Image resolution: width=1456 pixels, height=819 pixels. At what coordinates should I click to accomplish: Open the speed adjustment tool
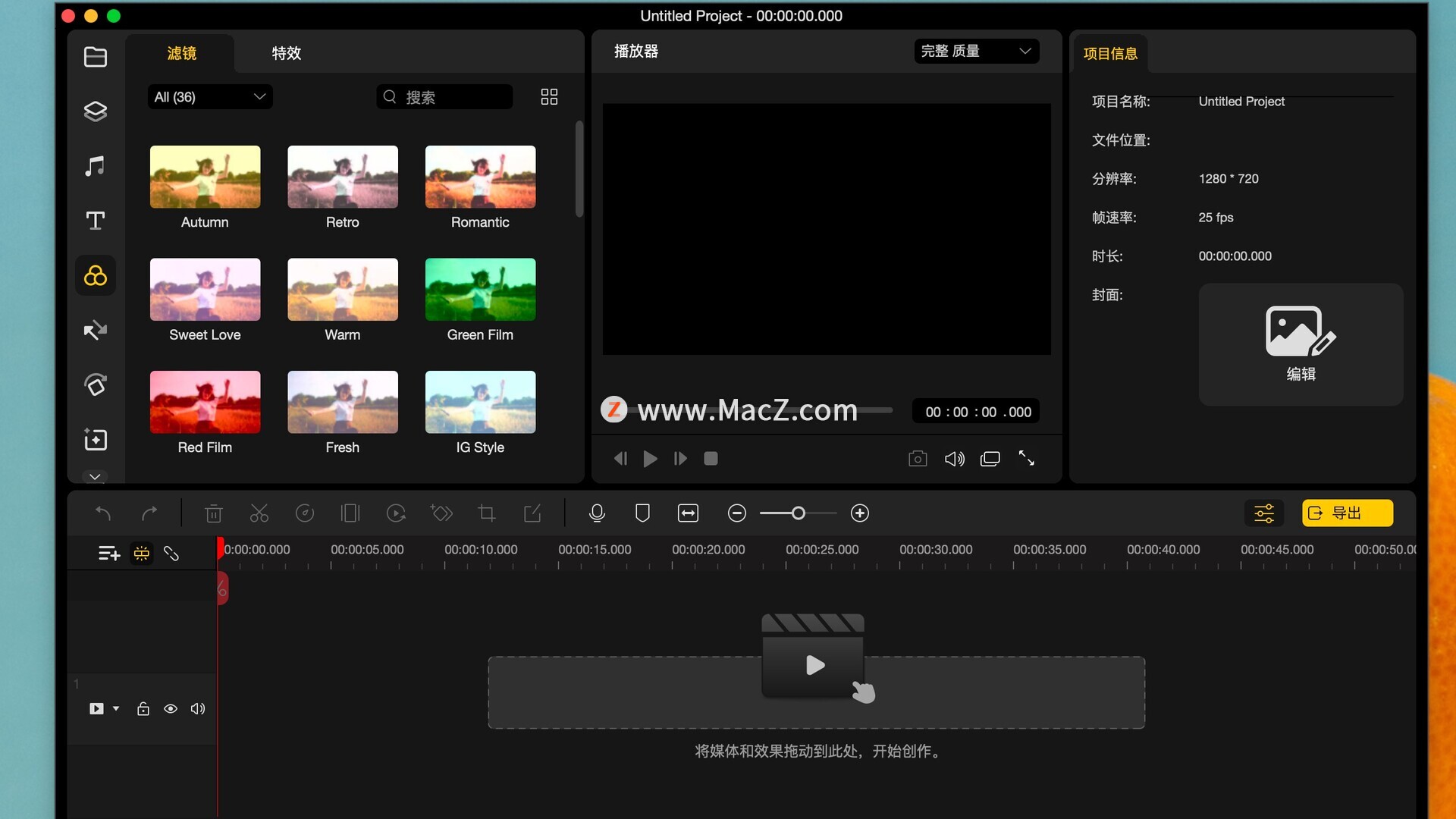[305, 513]
